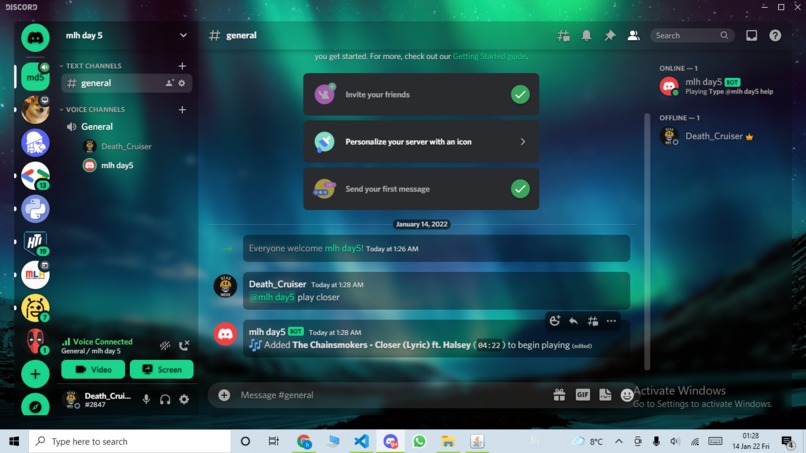Click mlh day5 welcome message name

click(343, 248)
